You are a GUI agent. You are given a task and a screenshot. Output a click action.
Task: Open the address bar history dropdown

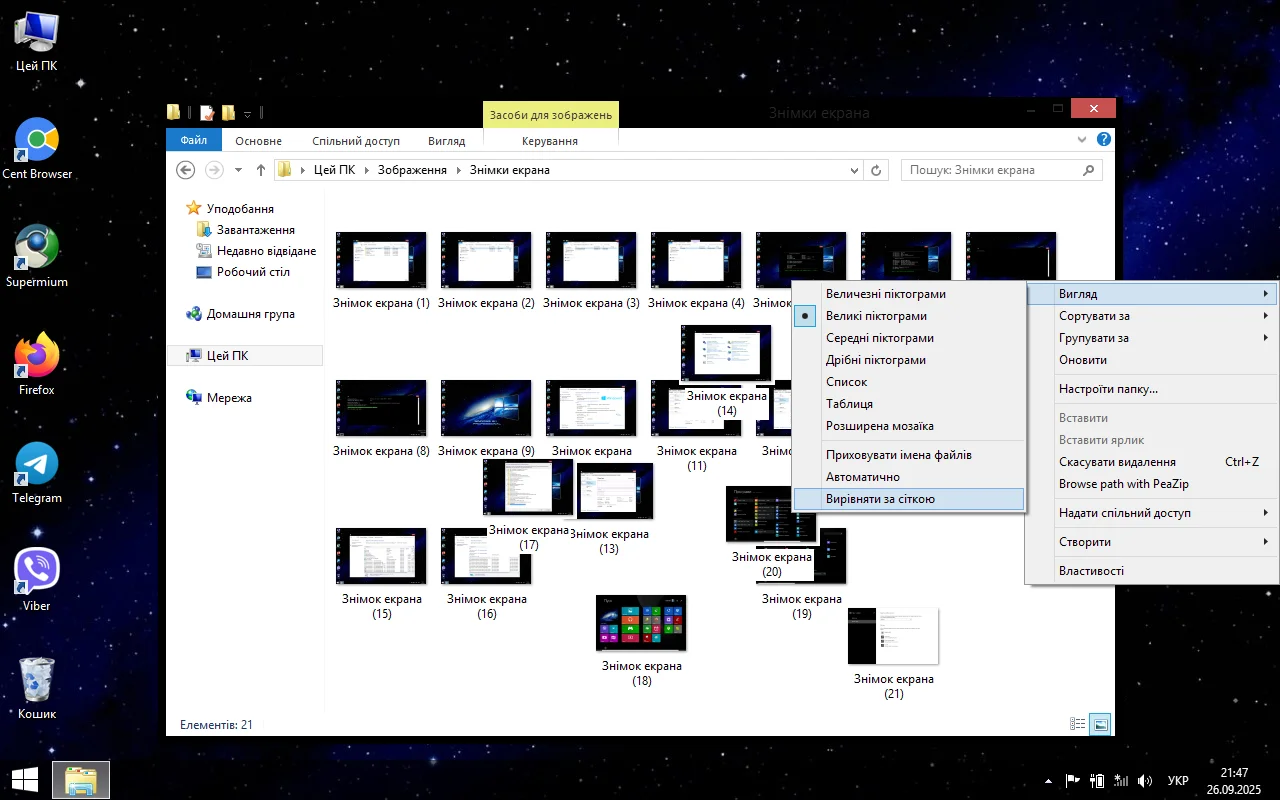pos(854,170)
